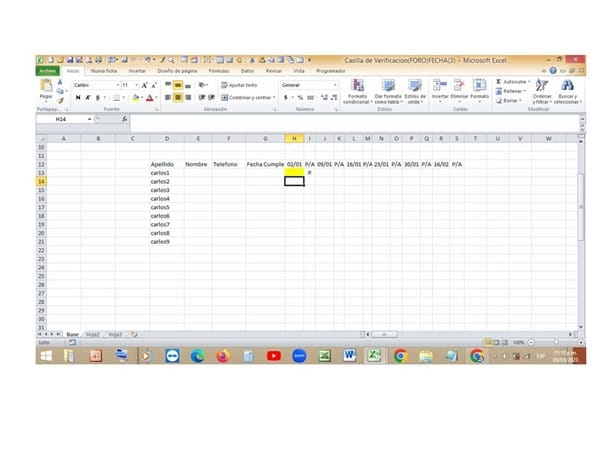Click the Excel help question icon
600x450 pixels.
pos(553,71)
